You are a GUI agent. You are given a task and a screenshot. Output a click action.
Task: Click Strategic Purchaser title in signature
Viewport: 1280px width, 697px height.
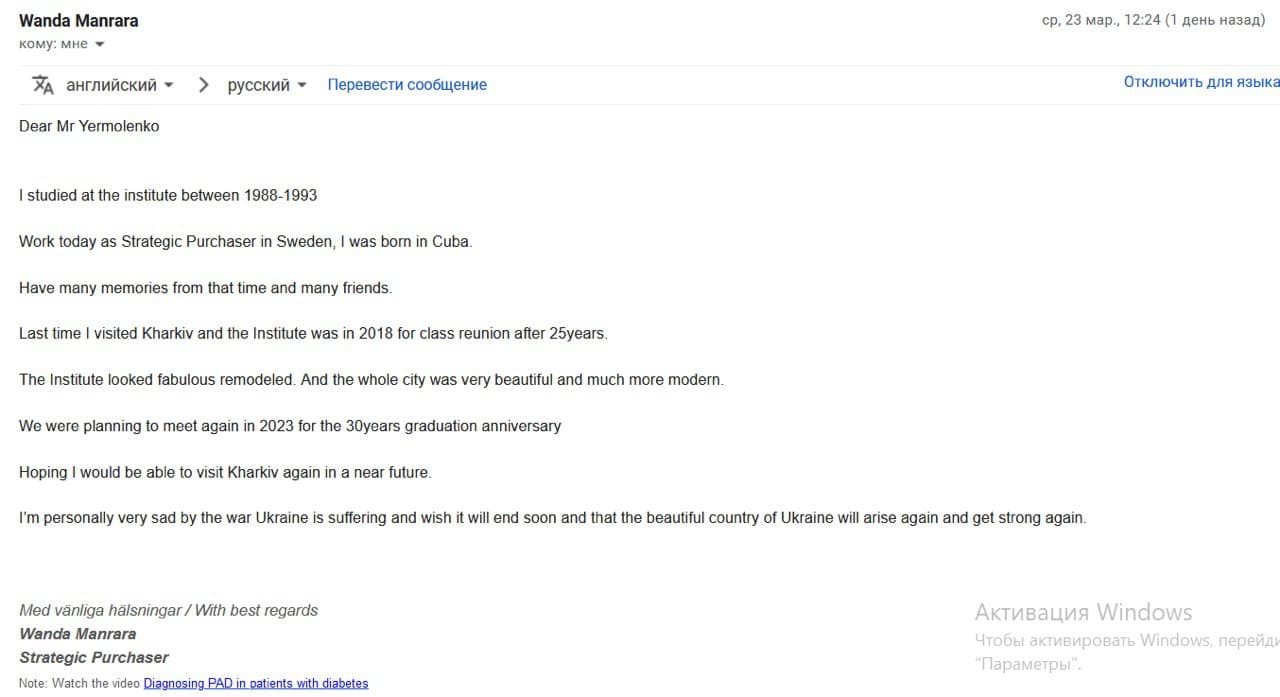(94, 658)
